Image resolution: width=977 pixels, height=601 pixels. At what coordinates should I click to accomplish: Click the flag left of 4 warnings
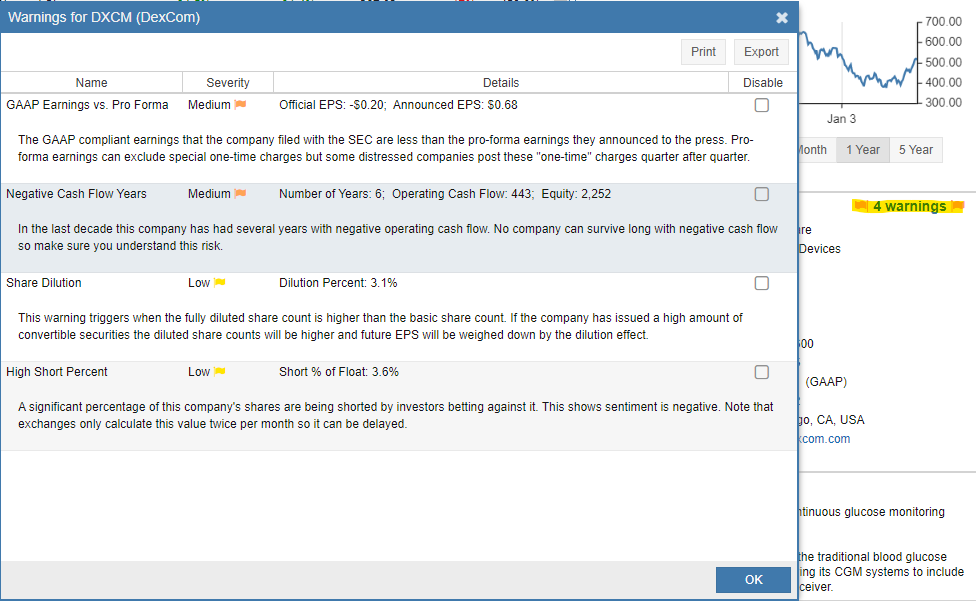(x=860, y=206)
